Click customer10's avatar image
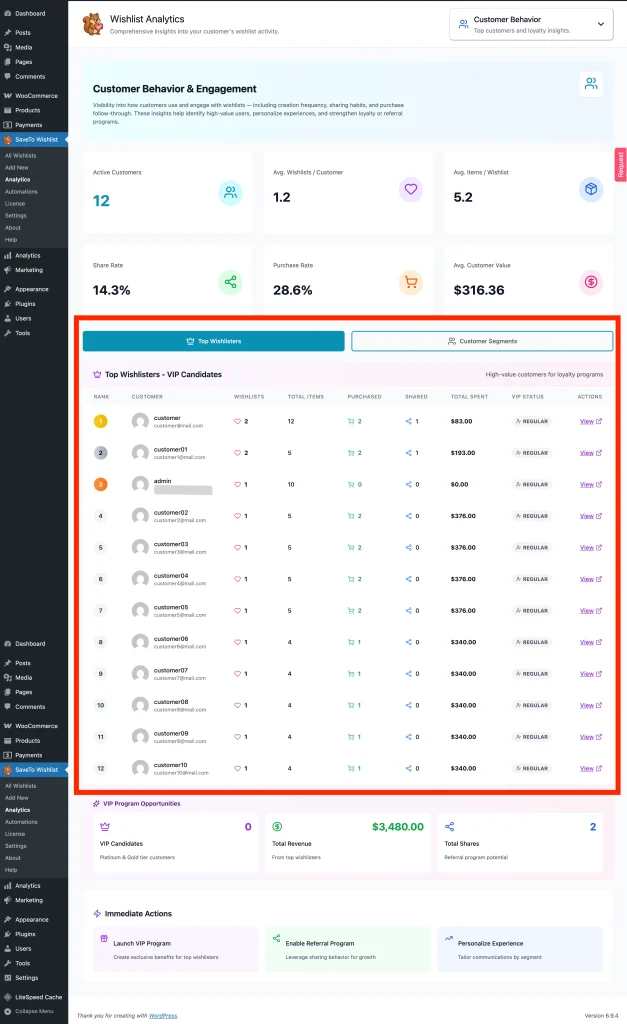The image size is (627, 1024). click(x=140, y=769)
